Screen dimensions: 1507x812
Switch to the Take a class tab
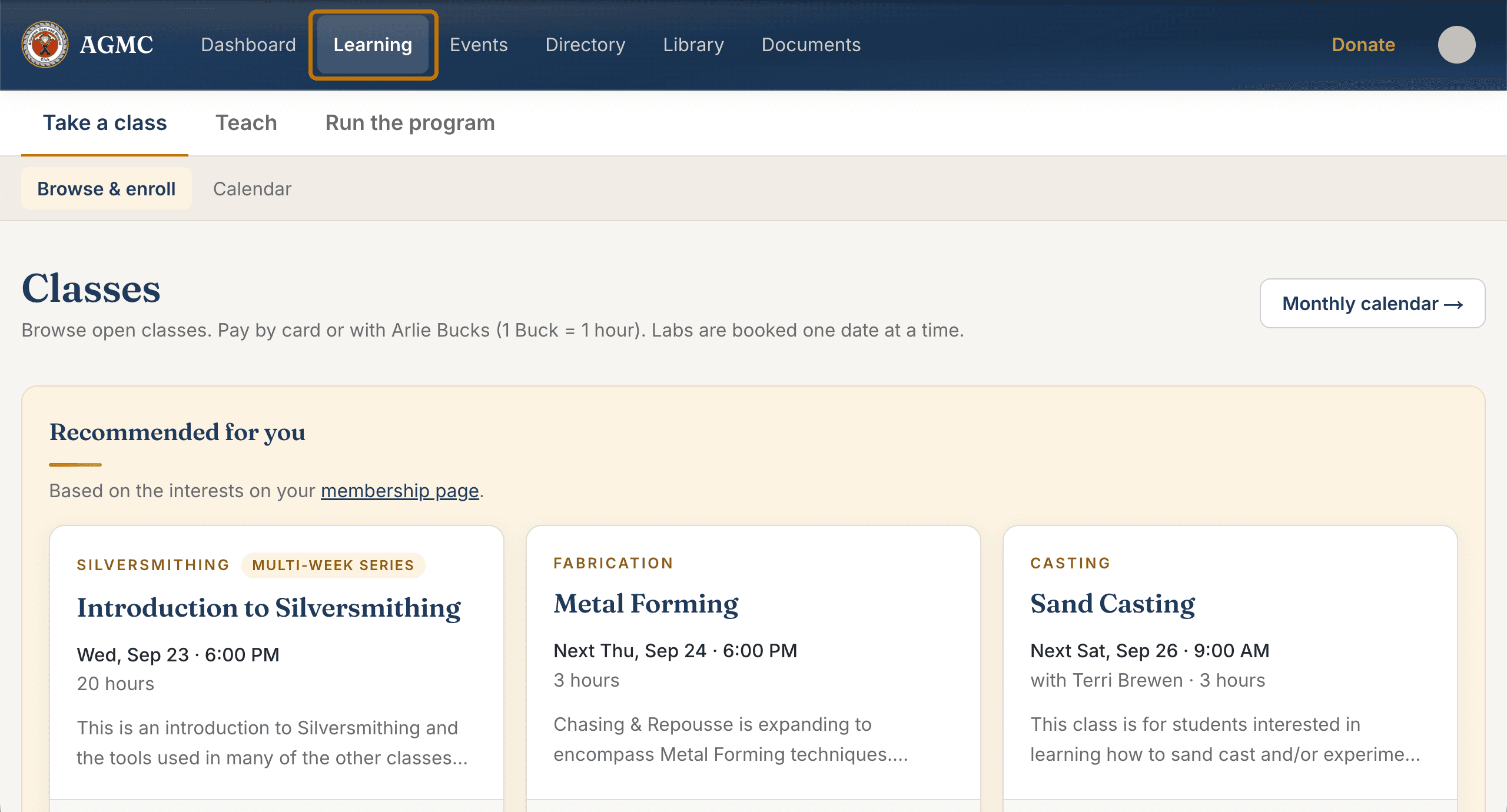click(105, 123)
